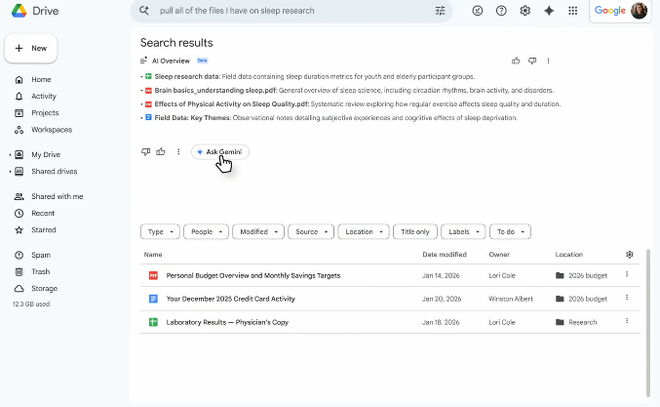Open Personal Budget Overview PDF file
The height and width of the screenshot is (407, 660).
click(253, 275)
